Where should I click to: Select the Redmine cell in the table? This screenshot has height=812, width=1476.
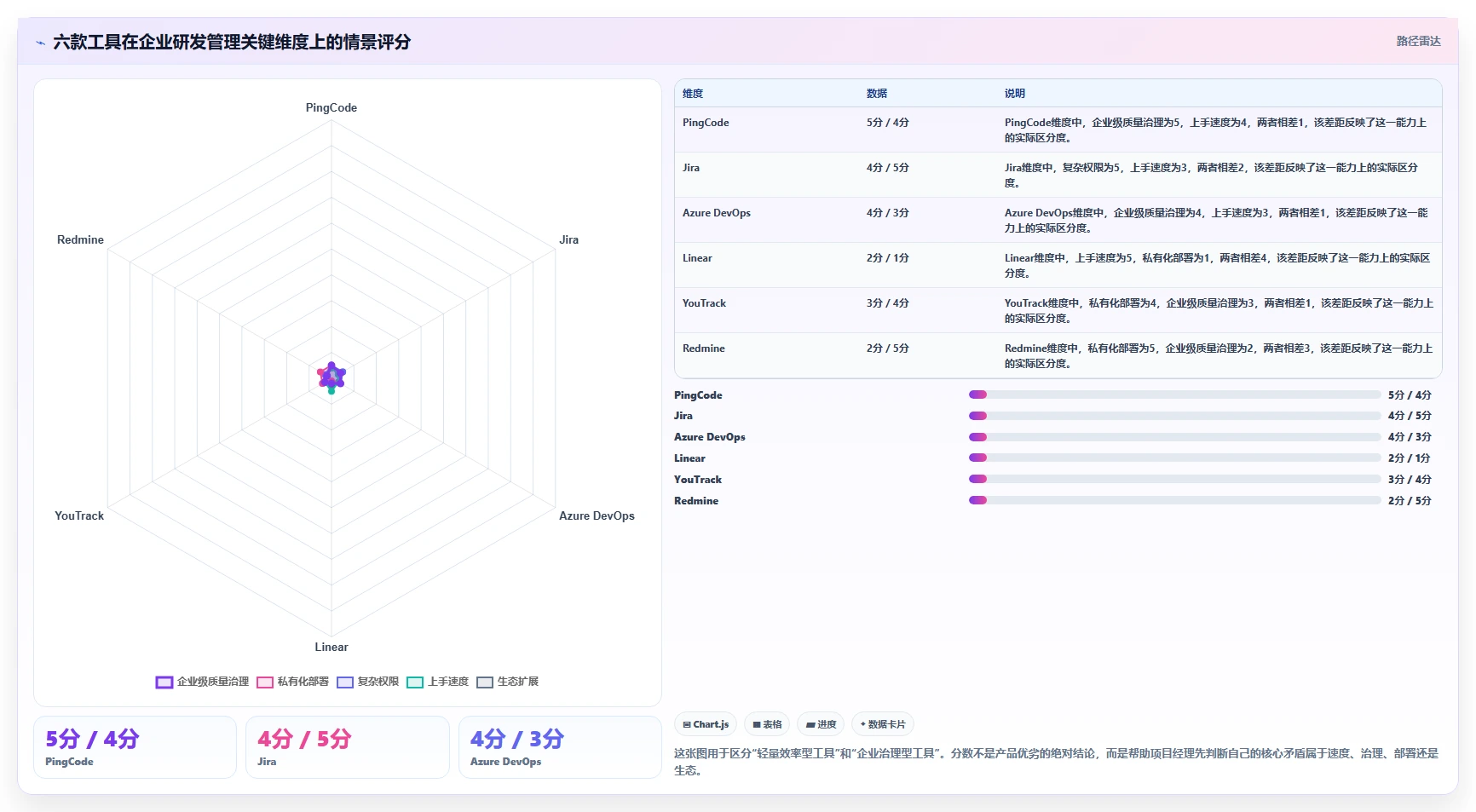pyautogui.click(x=704, y=348)
